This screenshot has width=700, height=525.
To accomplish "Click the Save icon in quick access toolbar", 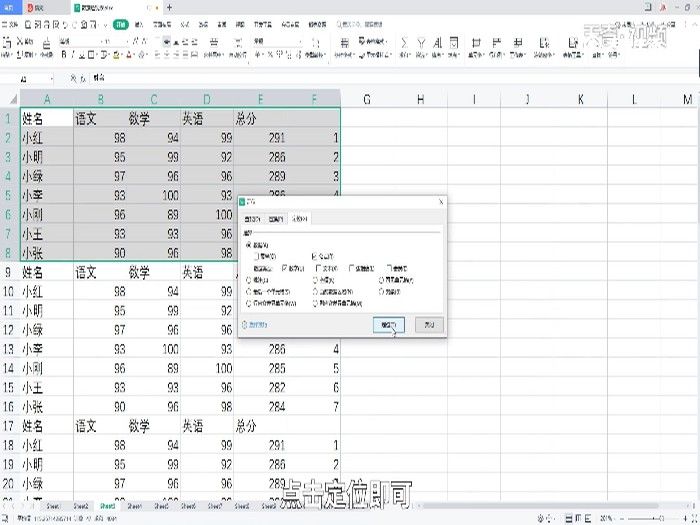I will [28, 25].
